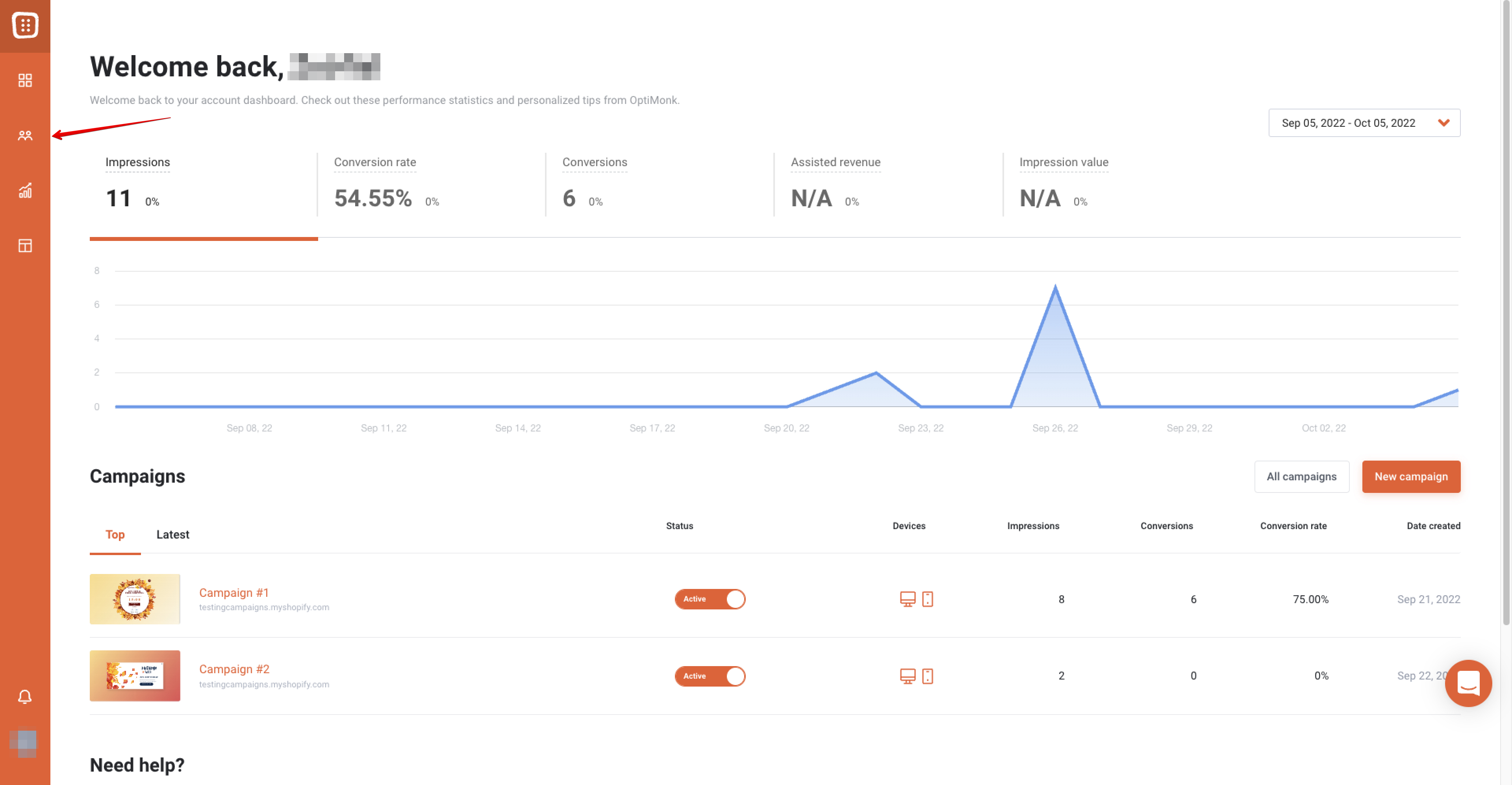The height and width of the screenshot is (785, 1512).
Task: Open the dashboard grid icon in sidebar
Action: point(25,80)
